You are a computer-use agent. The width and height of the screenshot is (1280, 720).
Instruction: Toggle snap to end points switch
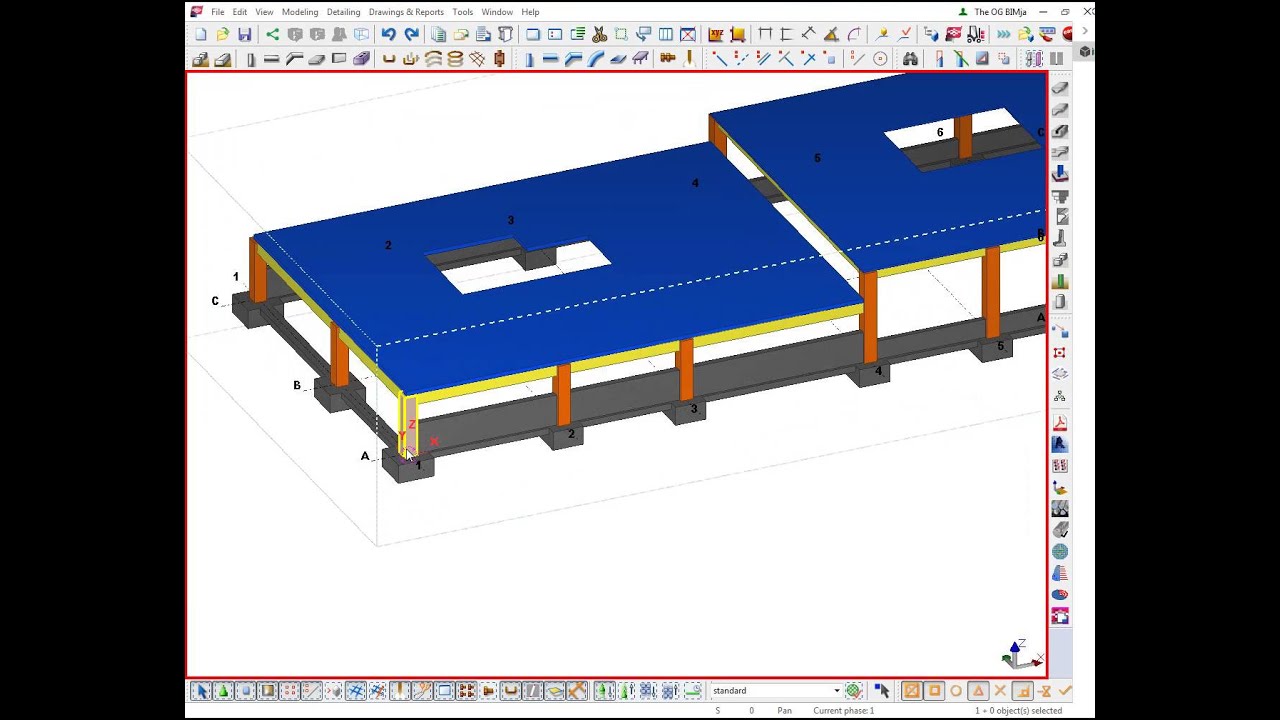coord(934,691)
